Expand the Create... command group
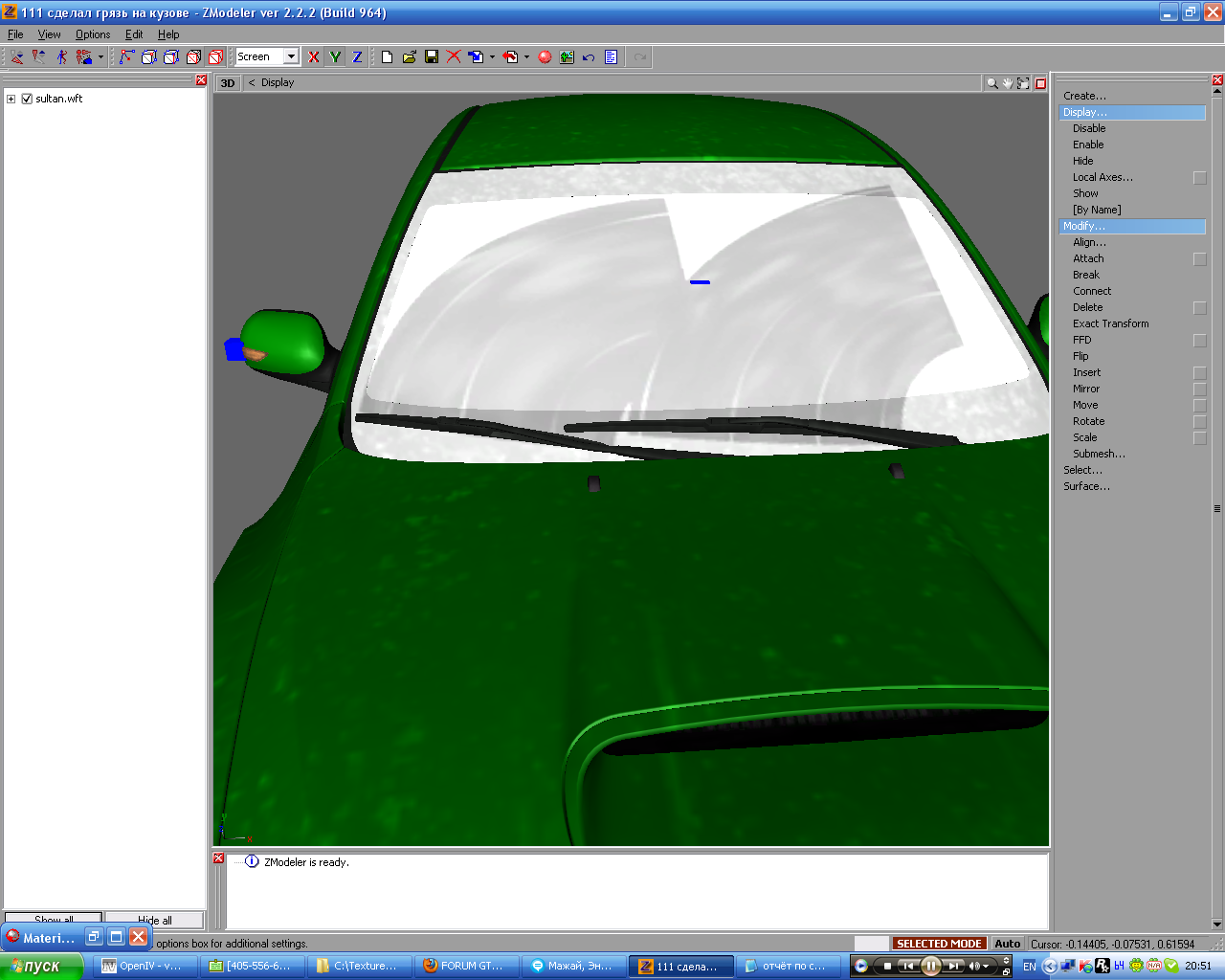The image size is (1225, 980). 1084,96
